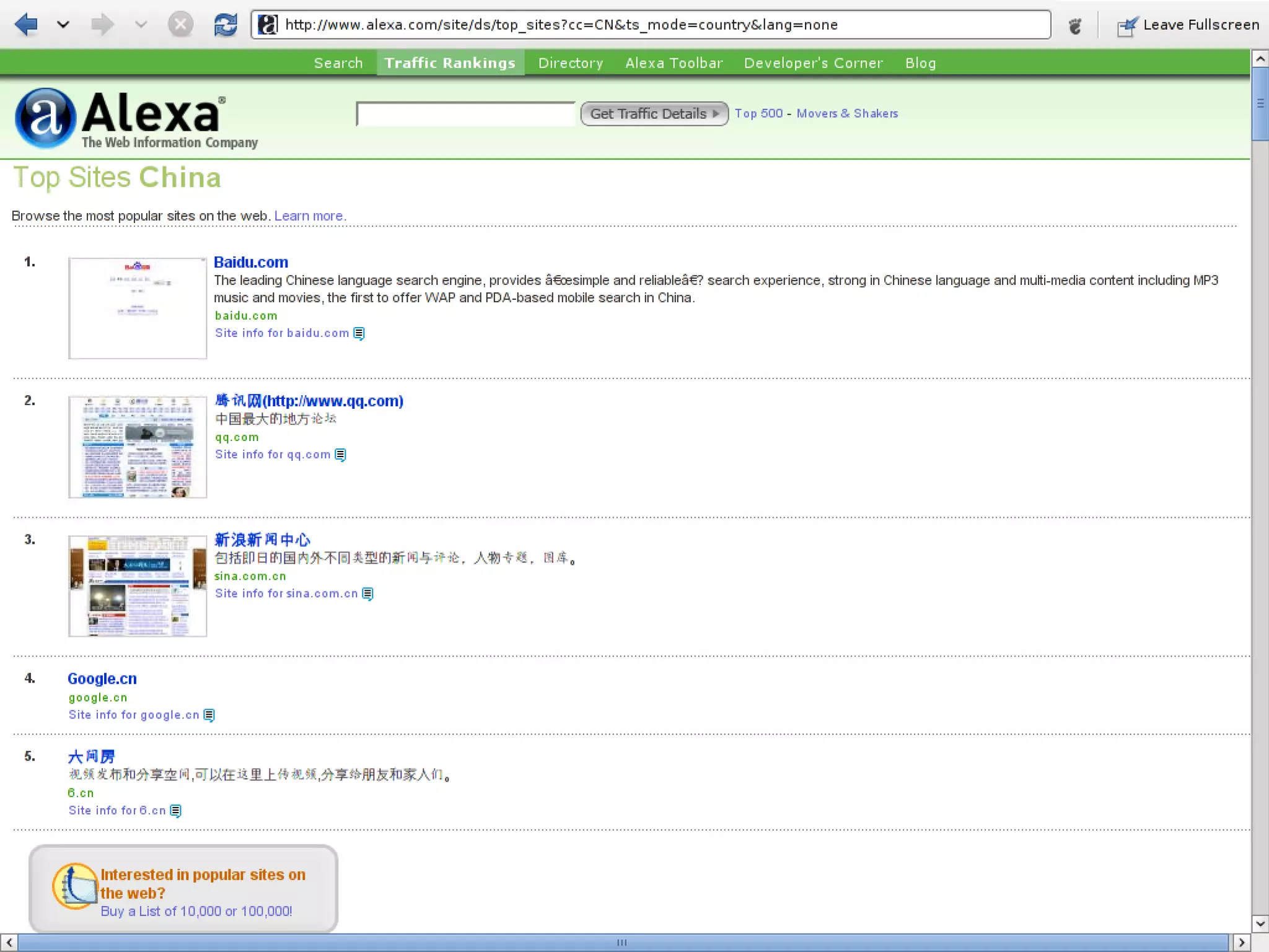The height and width of the screenshot is (952, 1269).
Task: Click Leave Fullscreen button
Action: pos(1188,25)
